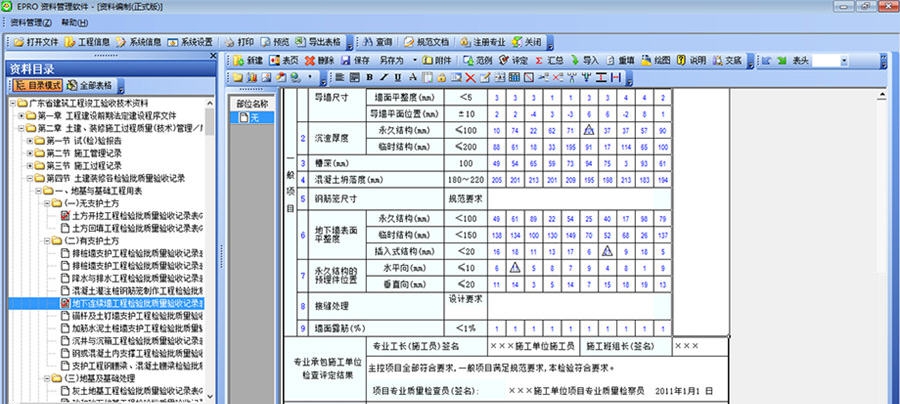900x404 pixels.
Task: Select 土方开挖工程检验批质量验收记录表
Action: pyautogui.click(x=132, y=216)
